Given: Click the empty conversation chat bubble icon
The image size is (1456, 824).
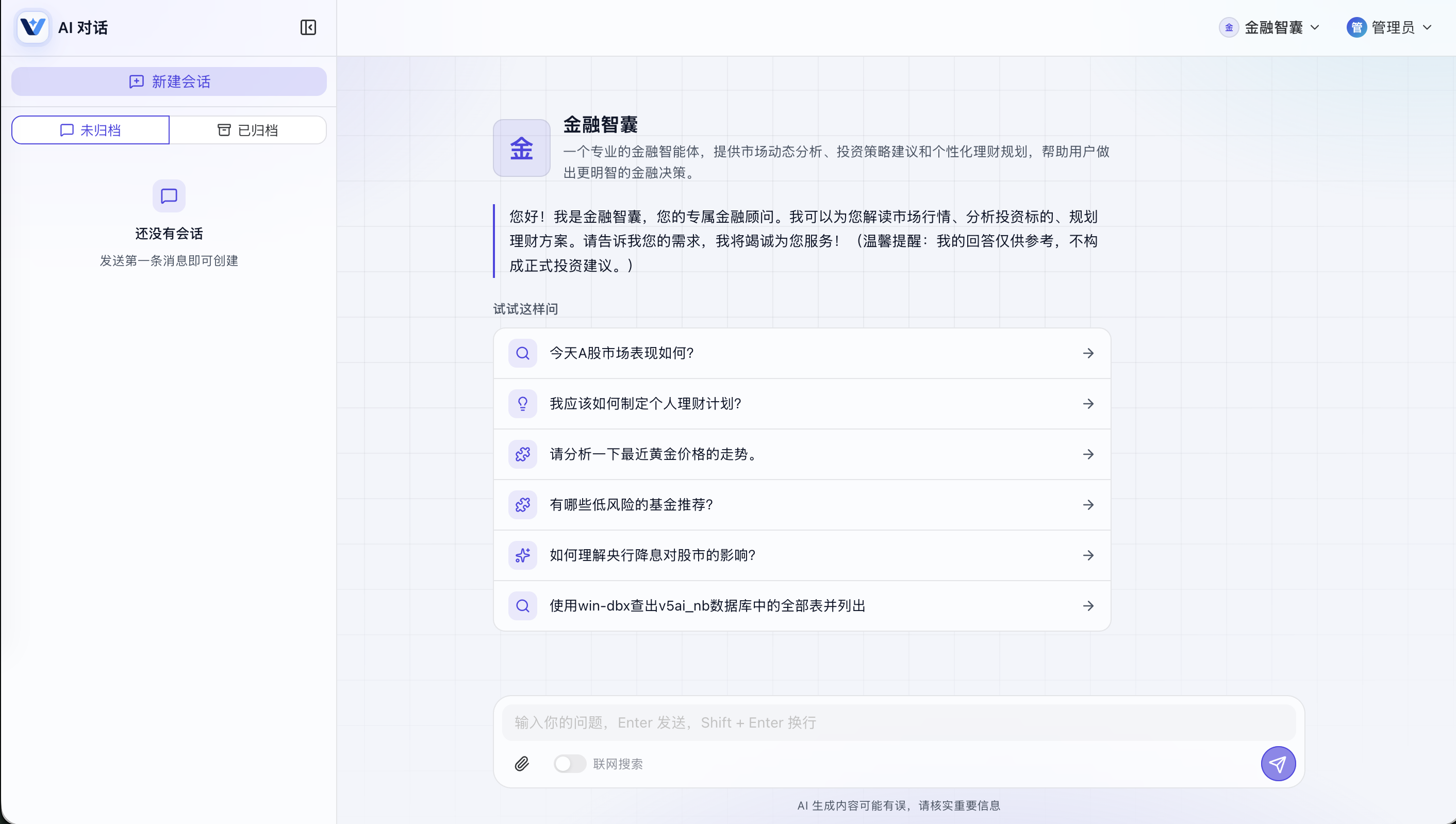Looking at the screenshot, I should click(x=169, y=196).
